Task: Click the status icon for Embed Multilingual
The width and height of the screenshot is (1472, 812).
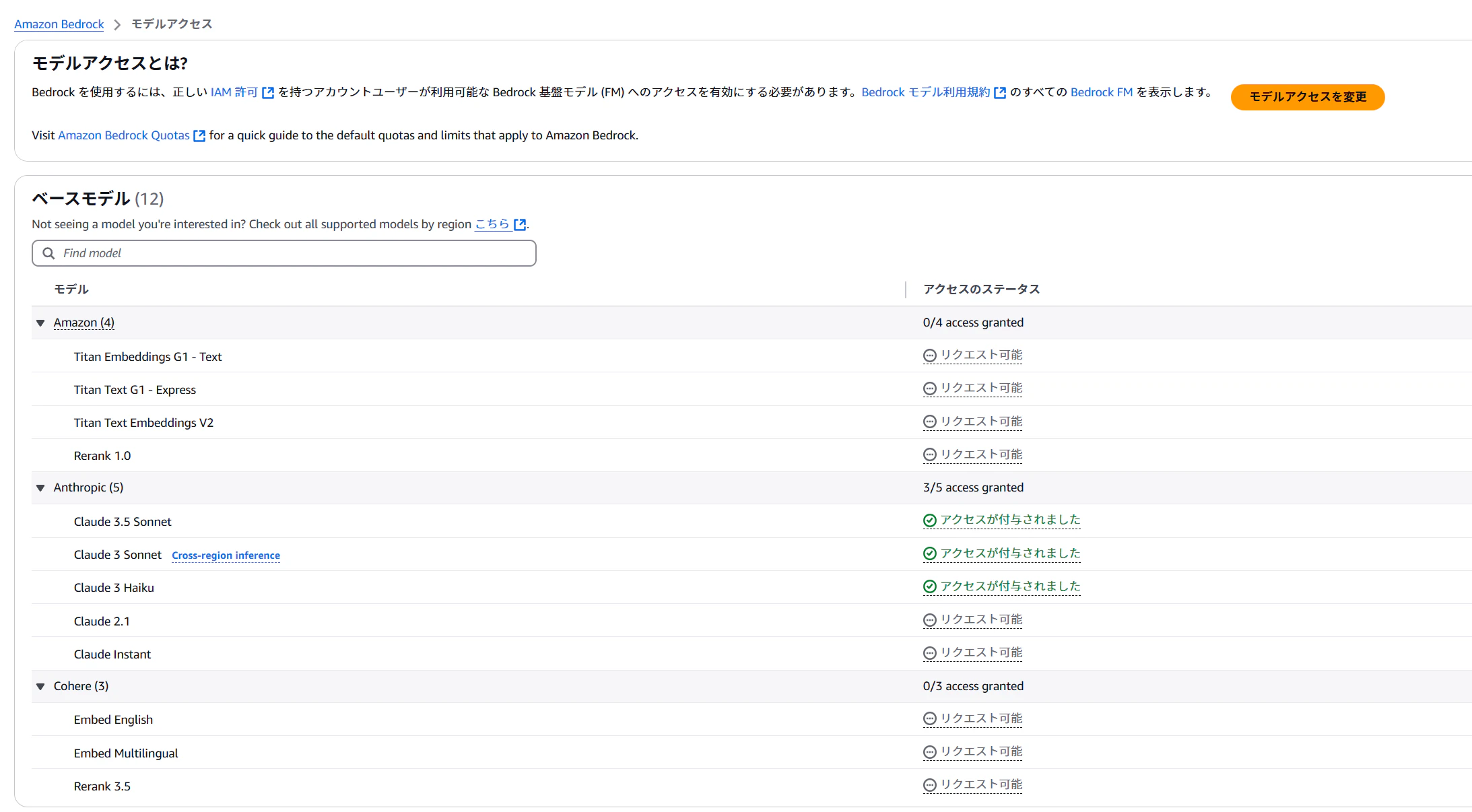Action: point(930,752)
